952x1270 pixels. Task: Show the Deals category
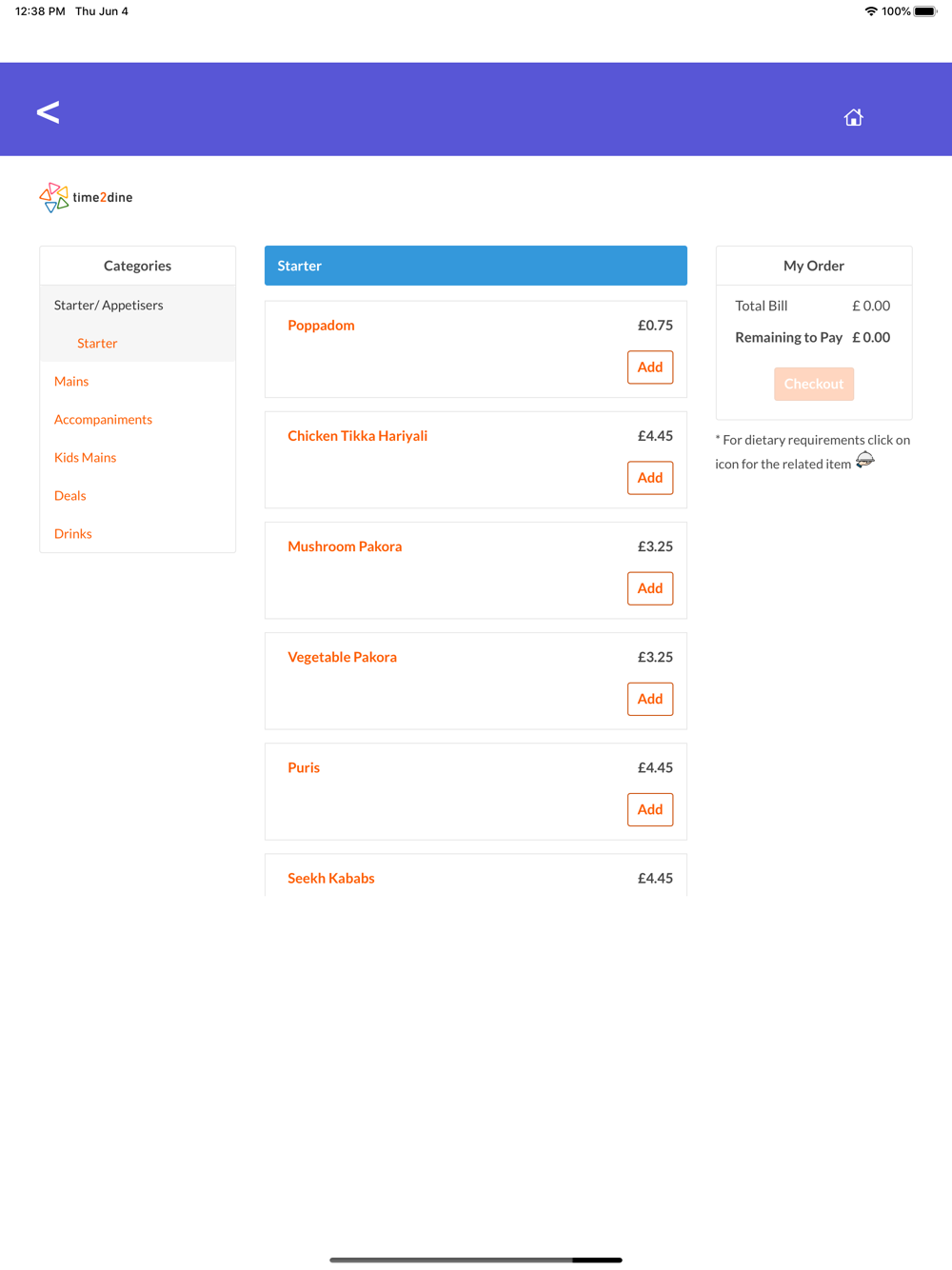tap(69, 495)
